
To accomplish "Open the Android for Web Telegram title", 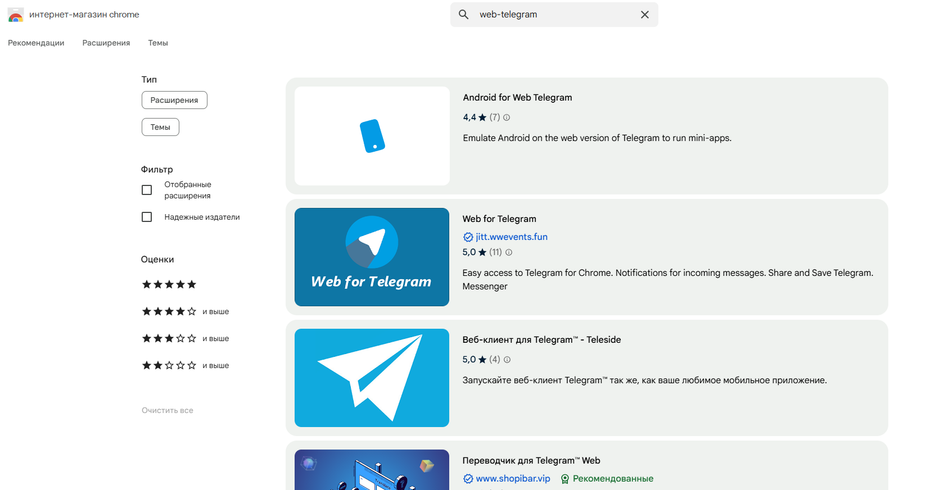I will click(x=517, y=98).
